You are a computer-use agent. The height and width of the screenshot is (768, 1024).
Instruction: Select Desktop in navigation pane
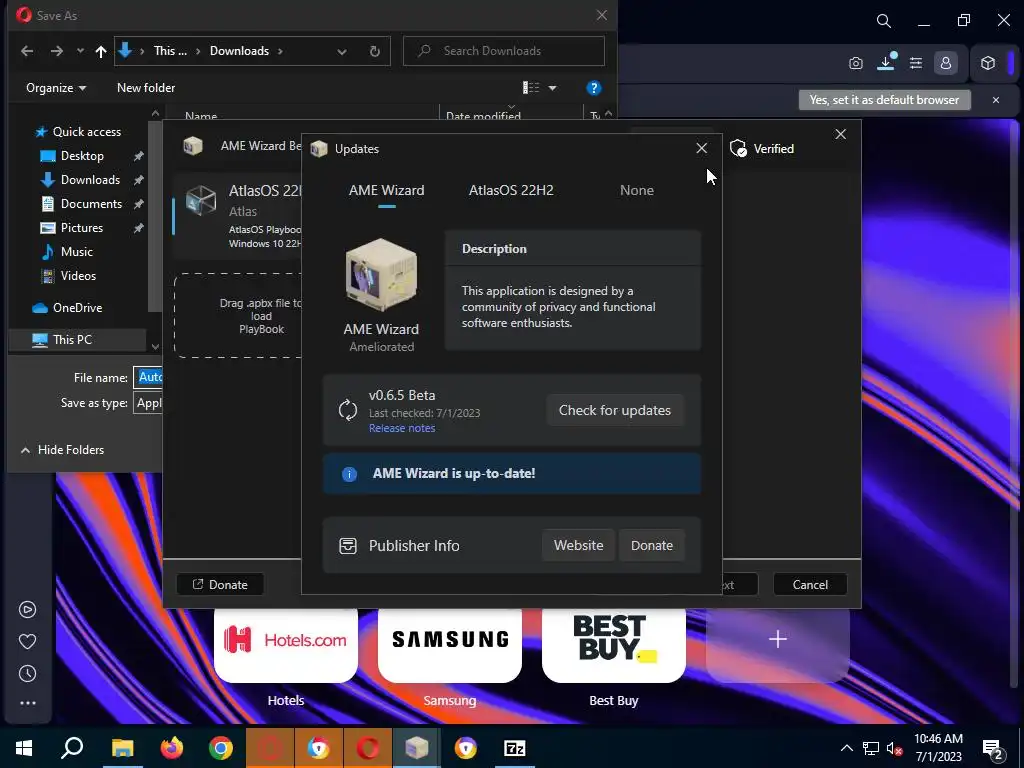(82, 156)
